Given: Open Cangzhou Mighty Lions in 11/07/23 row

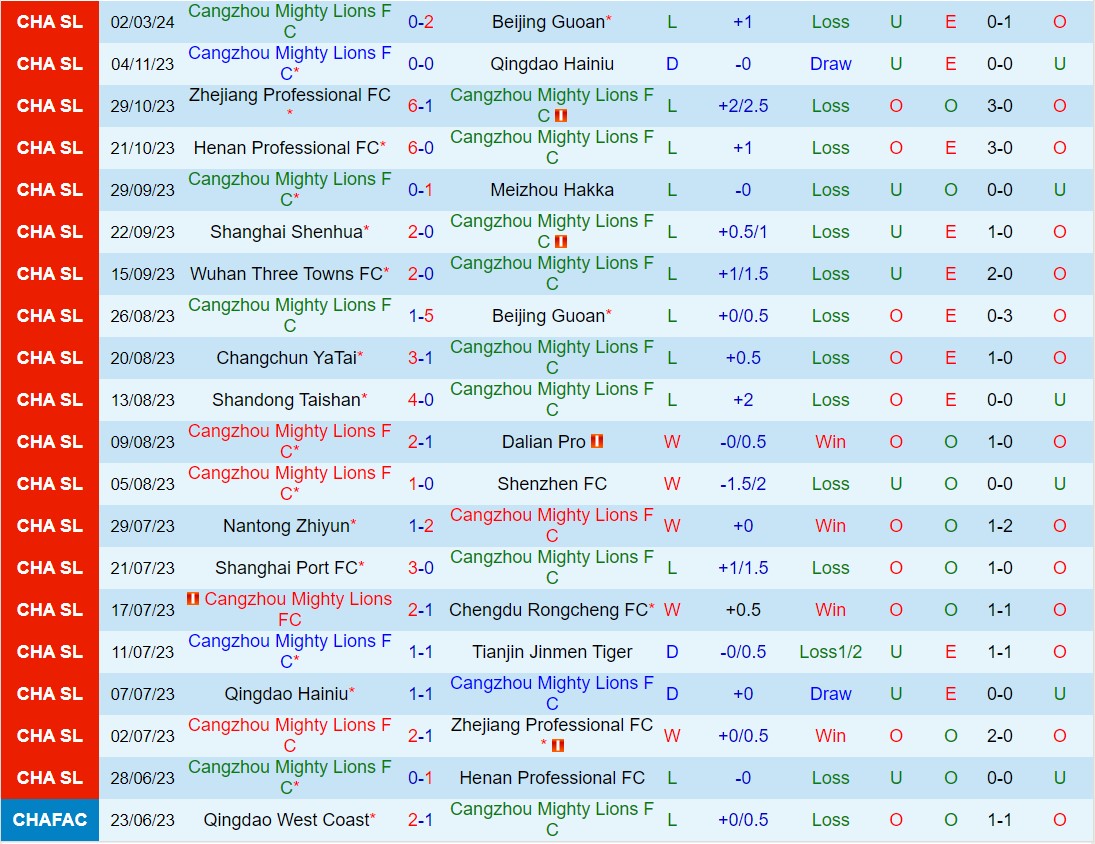Looking at the screenshot, I should [x=290, y=651].
